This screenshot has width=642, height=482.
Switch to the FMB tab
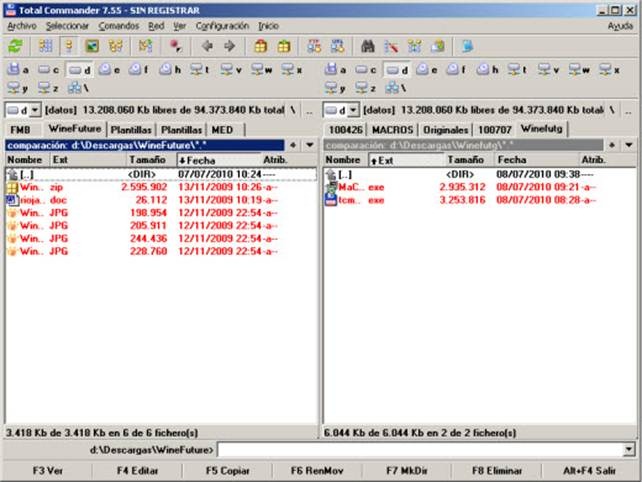20,129
